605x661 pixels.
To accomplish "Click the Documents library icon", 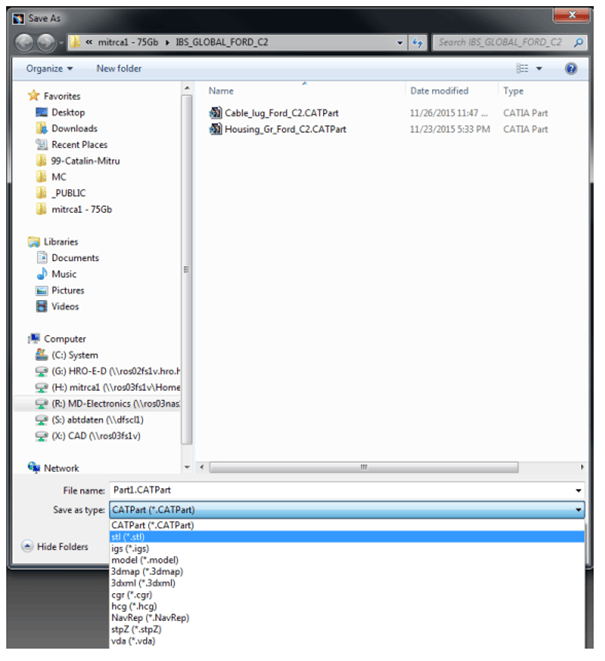I will click(x=42, y=258).
